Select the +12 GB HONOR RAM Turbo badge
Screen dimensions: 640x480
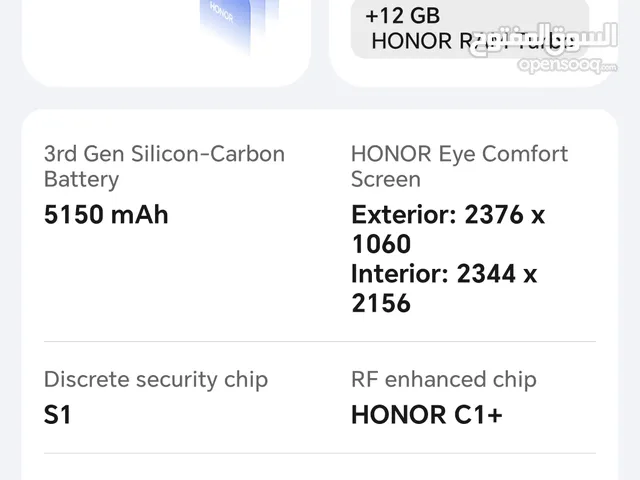[469, 28]
